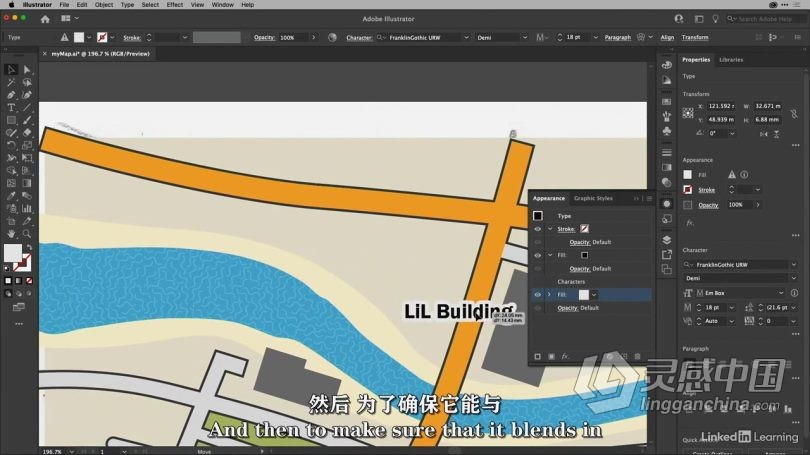Toggle visibility of Stroke Opacity row
The height and width of the screenshot is (455, 810).
(538, 242)
